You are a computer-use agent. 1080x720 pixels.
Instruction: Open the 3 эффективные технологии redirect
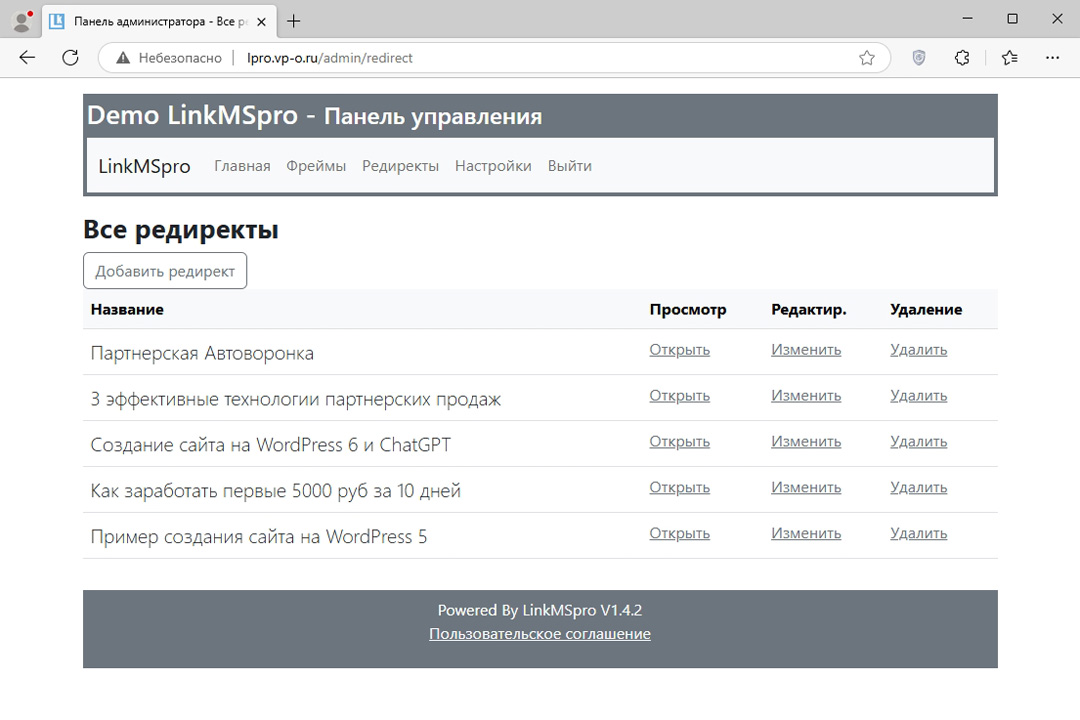click(x=679, y=396)
